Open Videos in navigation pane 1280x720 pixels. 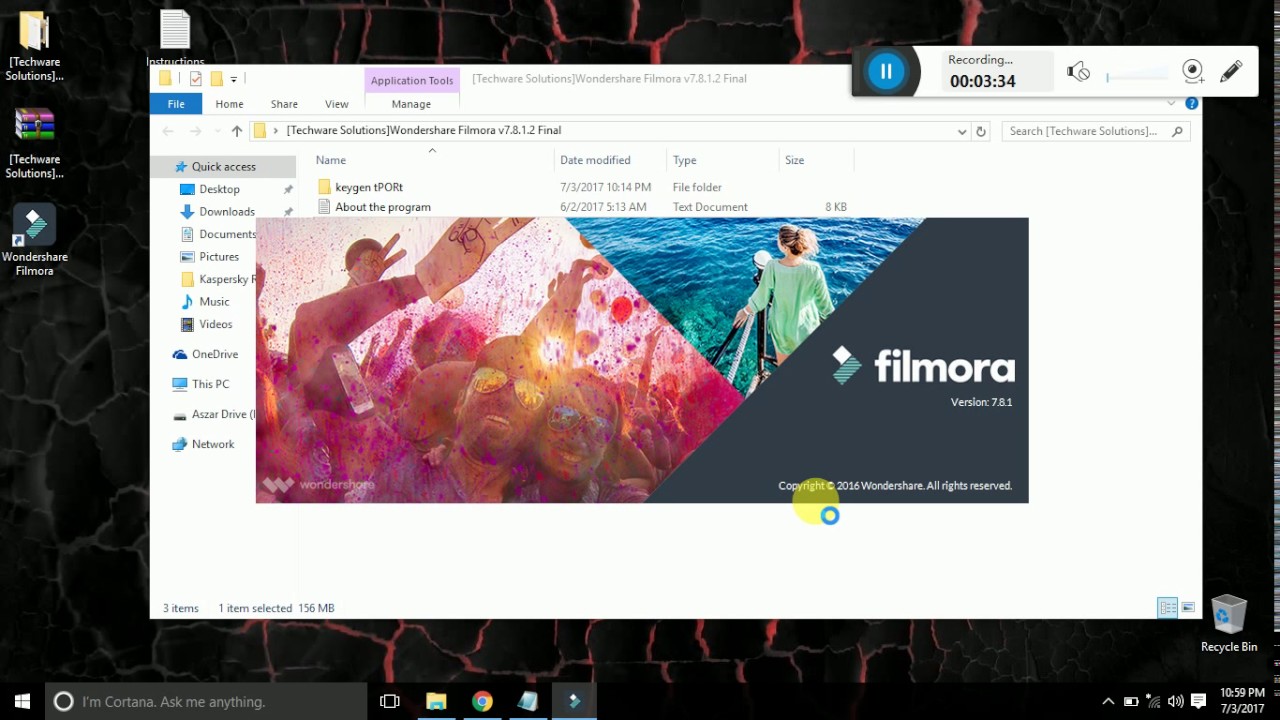pos(215,324)
